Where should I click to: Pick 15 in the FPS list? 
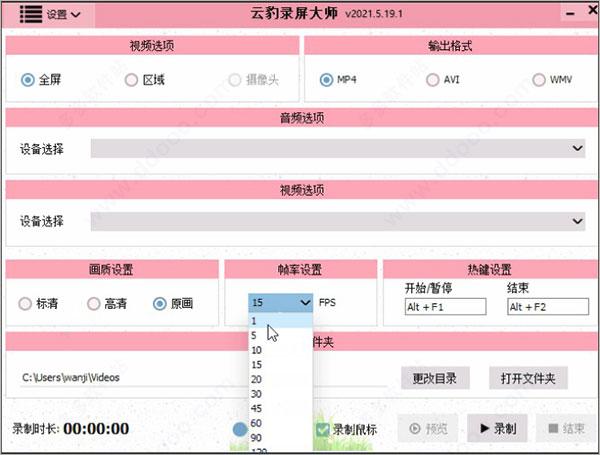[280, 365]
